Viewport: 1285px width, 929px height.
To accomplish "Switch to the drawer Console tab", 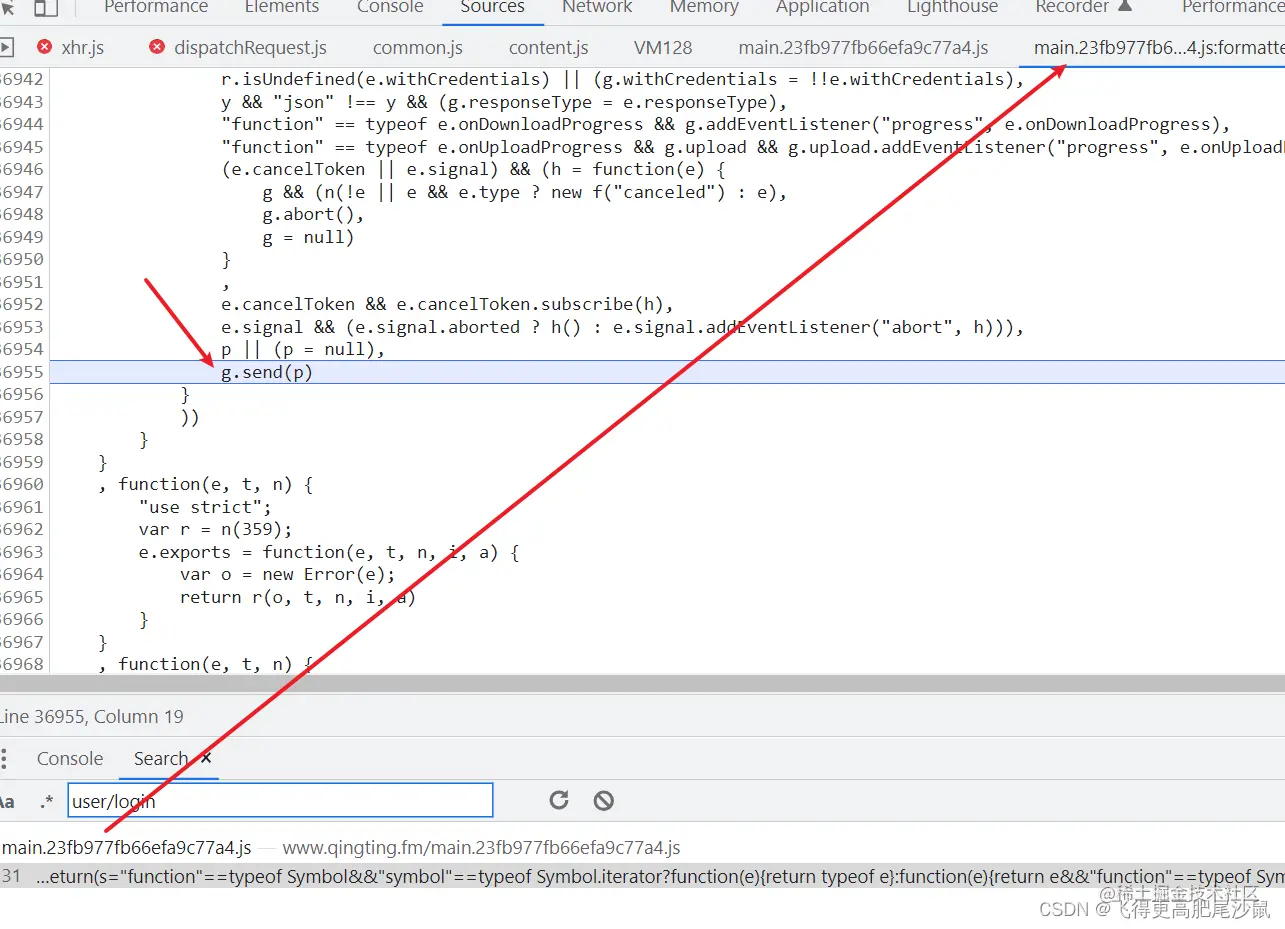I will (x=70, y=758).
